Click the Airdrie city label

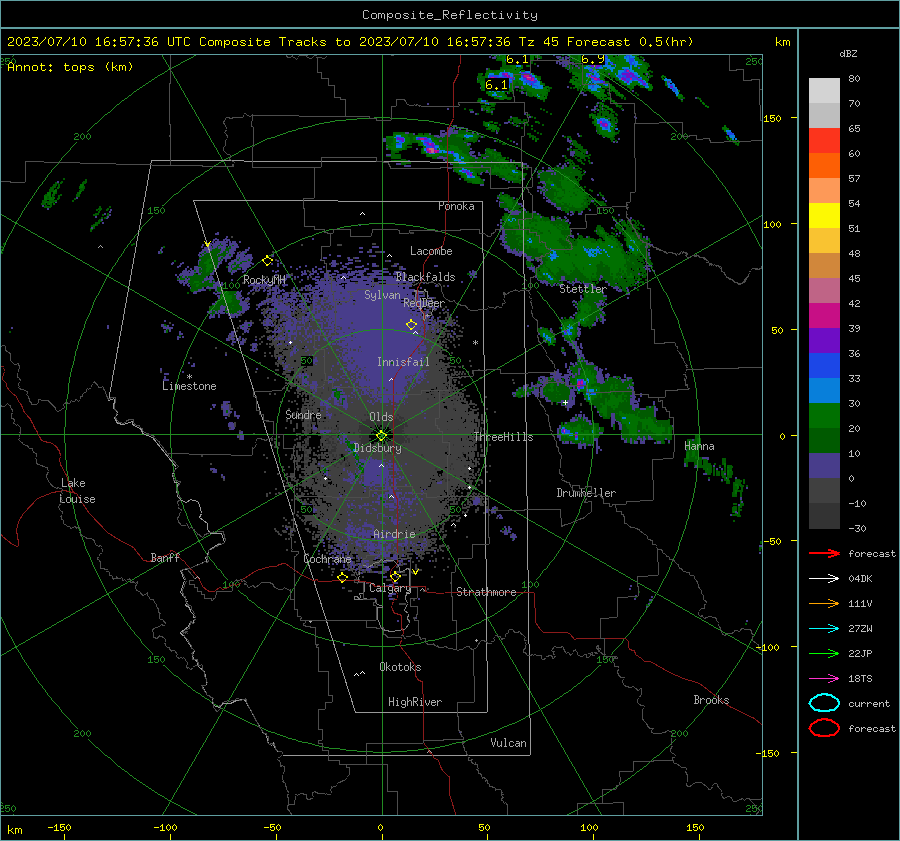click(x=394, y=534)
